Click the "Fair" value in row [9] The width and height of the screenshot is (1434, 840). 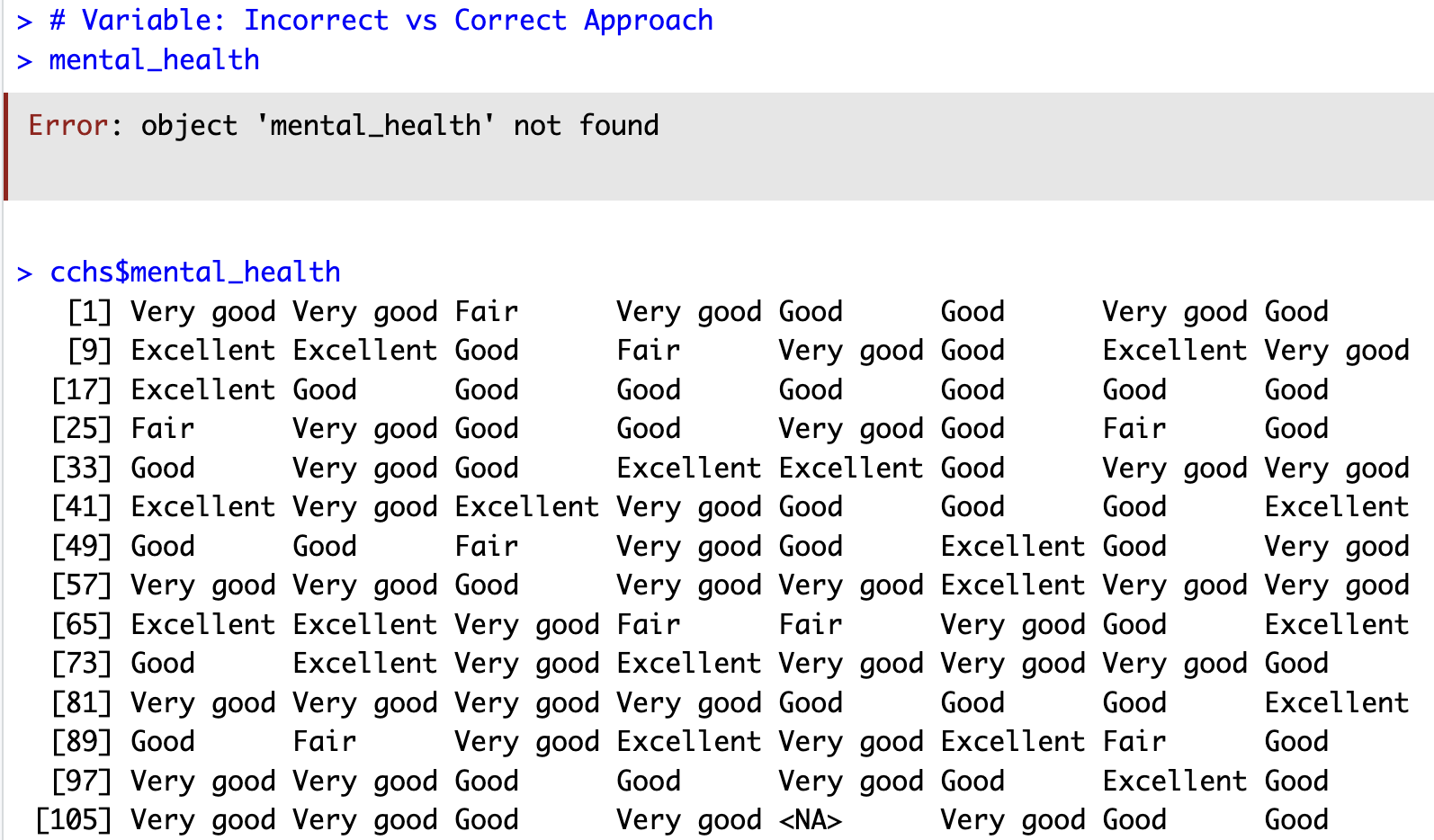click(x=649, y=351)
